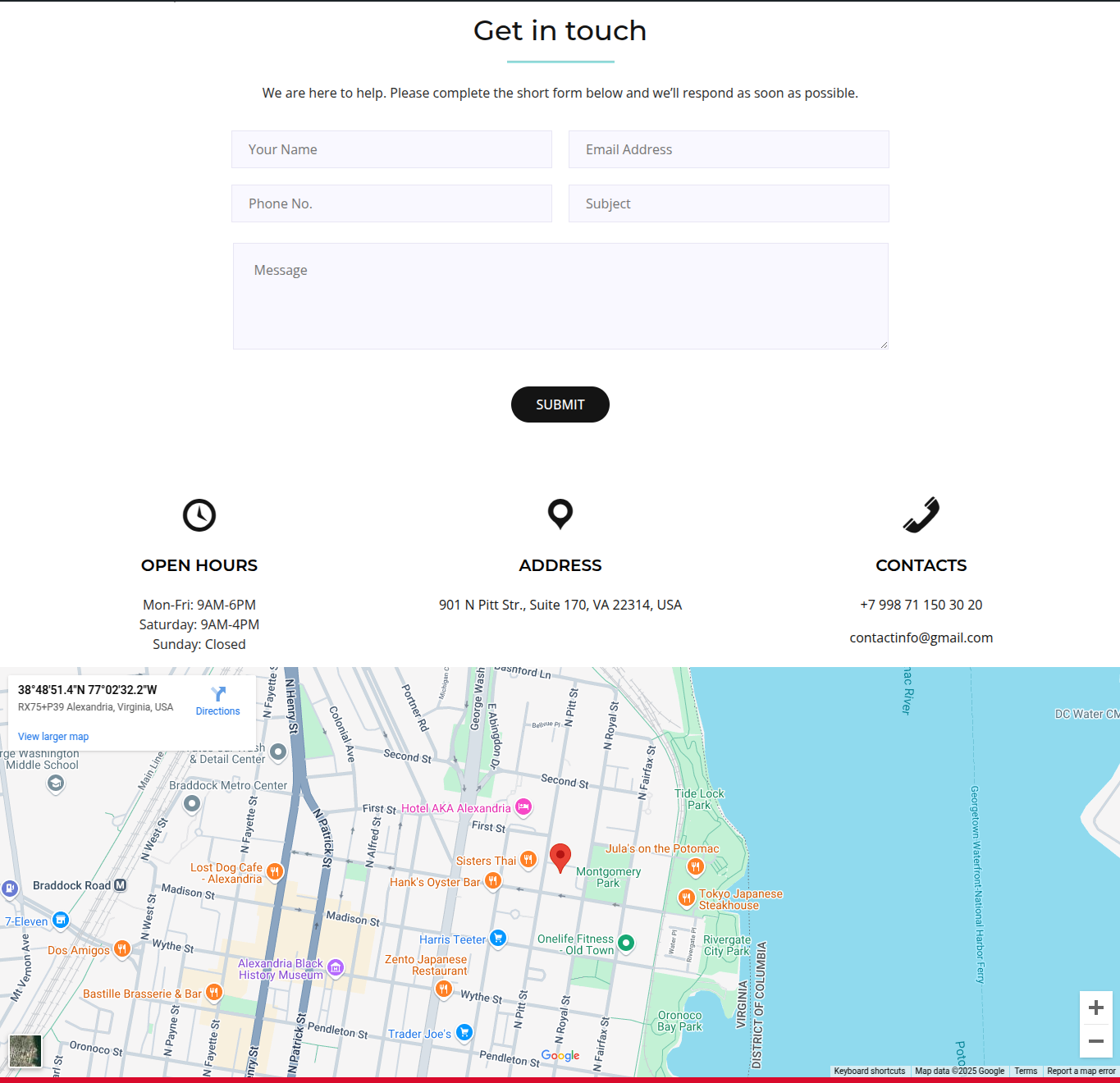Click inside the Message text area
The image size is (1120, 1083).
point(560,296)
